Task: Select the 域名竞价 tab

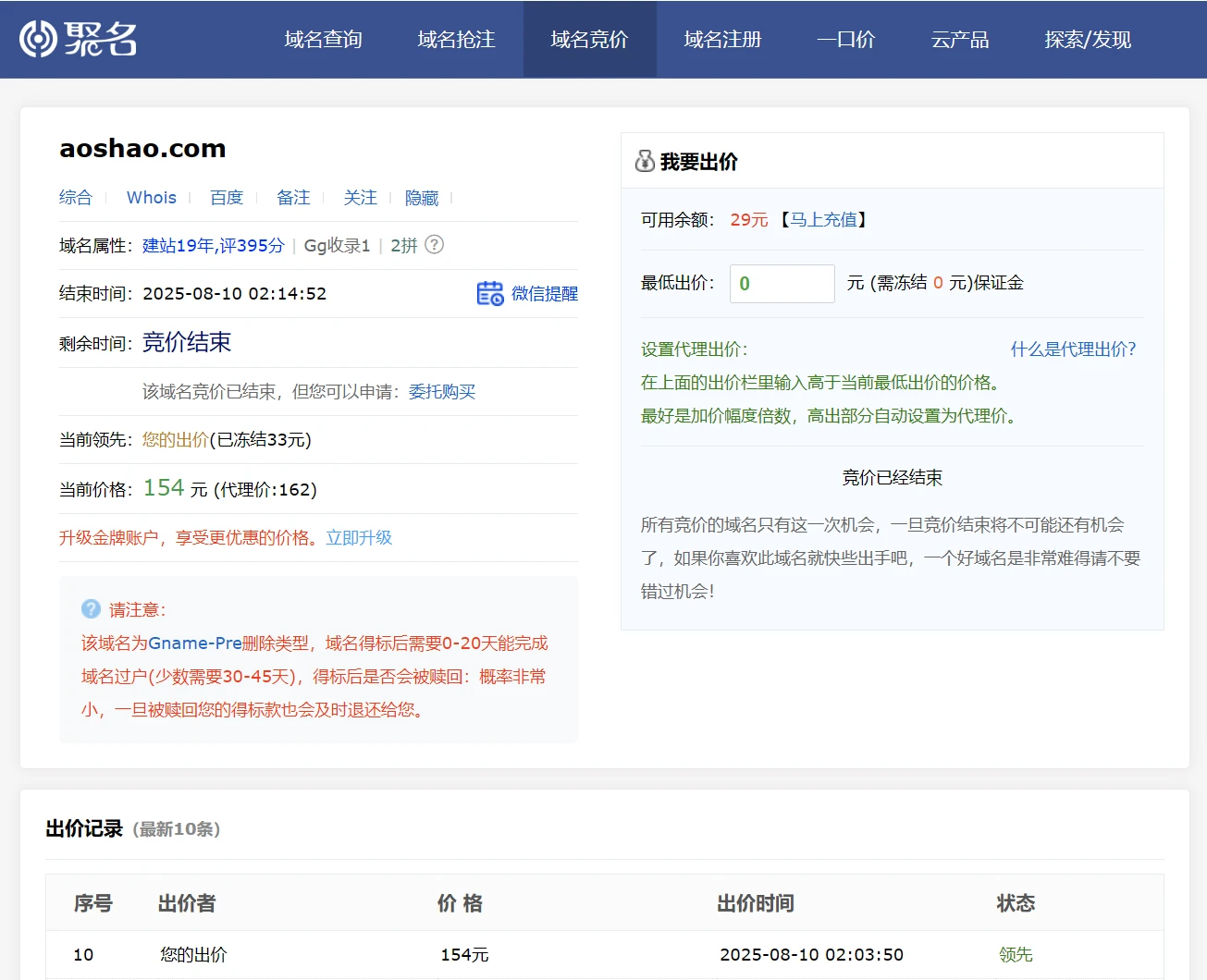Action: click(589, 40)
